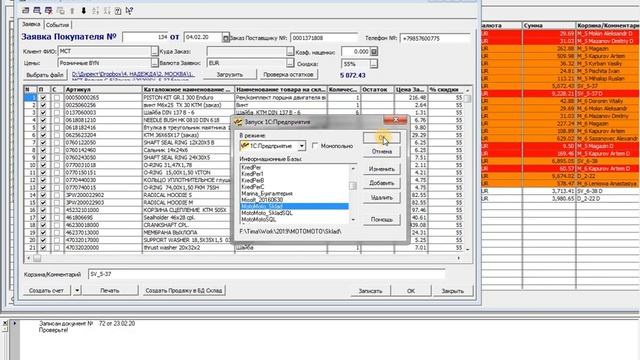Screen dimensions: 640x360
Task: Check the С checkbox for article 3PW200022902
Action: pyautogui.click(x=57, y=195)
